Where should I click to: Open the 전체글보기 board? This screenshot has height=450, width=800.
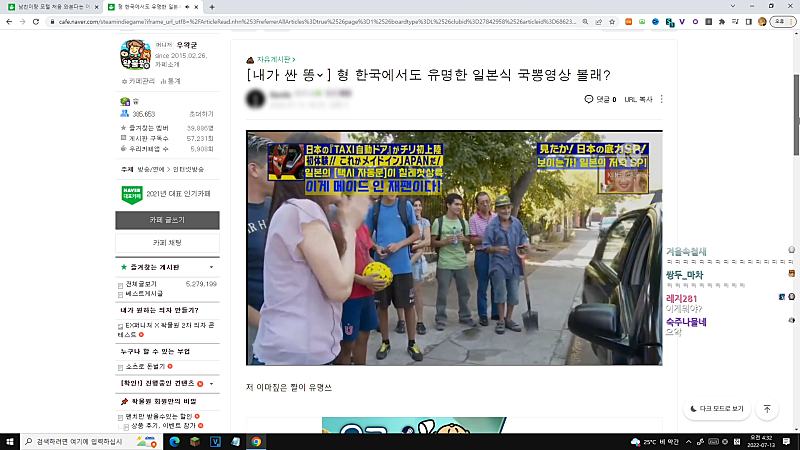[141, 284]
